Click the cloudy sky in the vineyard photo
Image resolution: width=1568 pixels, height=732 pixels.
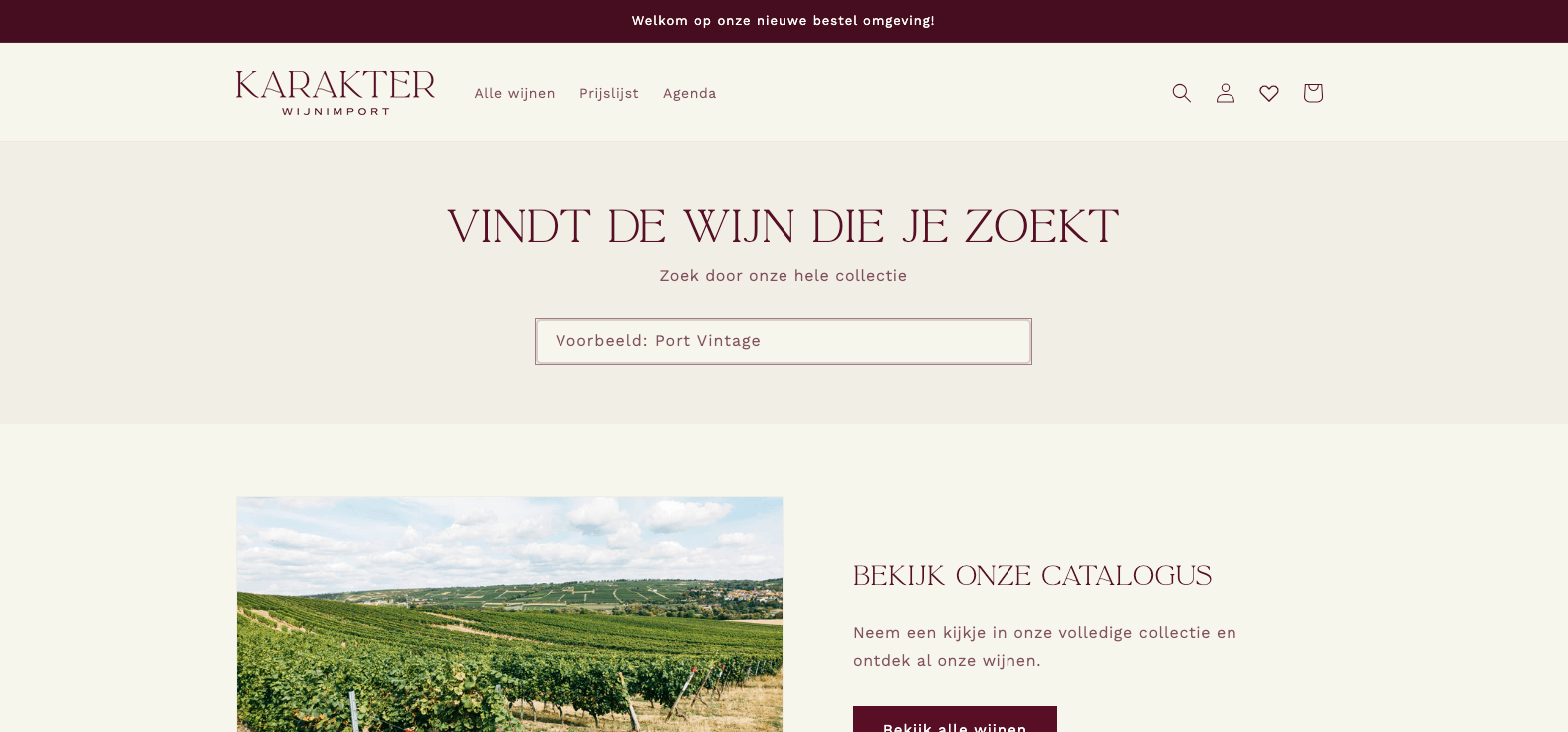click(510, 538)
